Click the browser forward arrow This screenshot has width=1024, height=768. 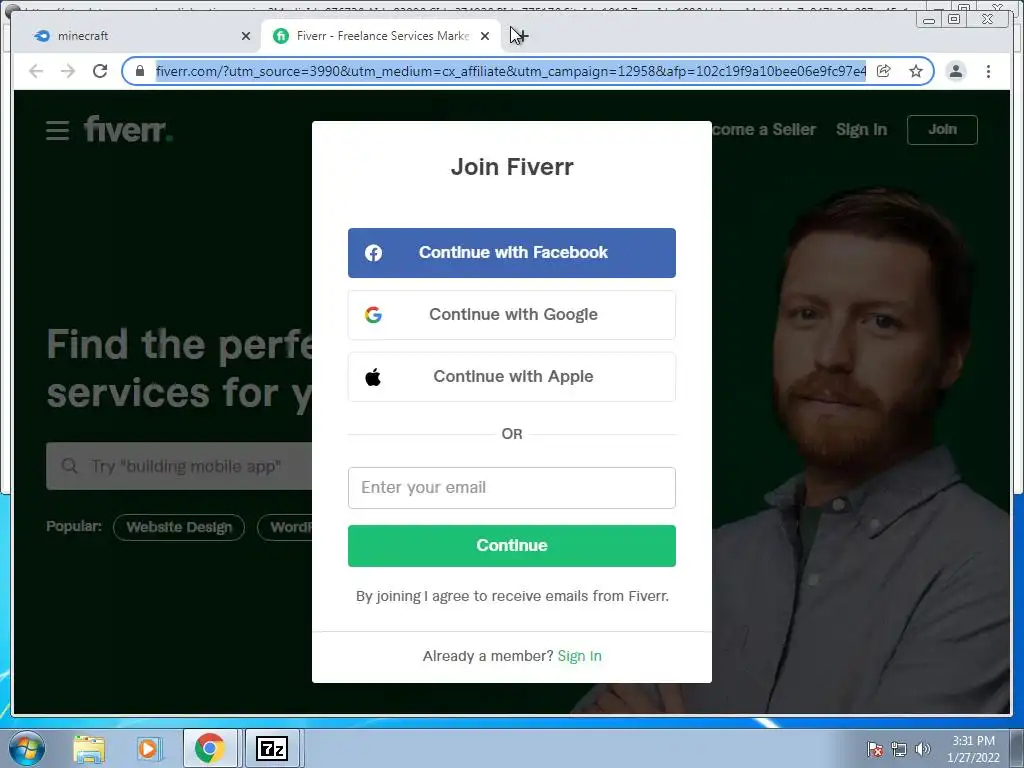[x=68, y=71]
